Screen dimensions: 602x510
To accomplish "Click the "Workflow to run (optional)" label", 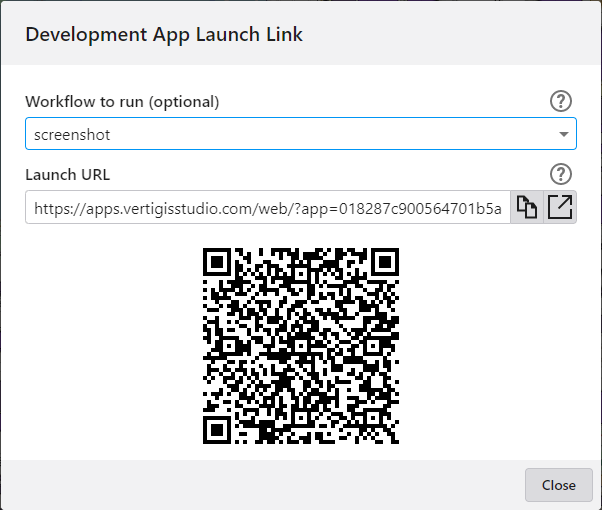I will (122, 102).
